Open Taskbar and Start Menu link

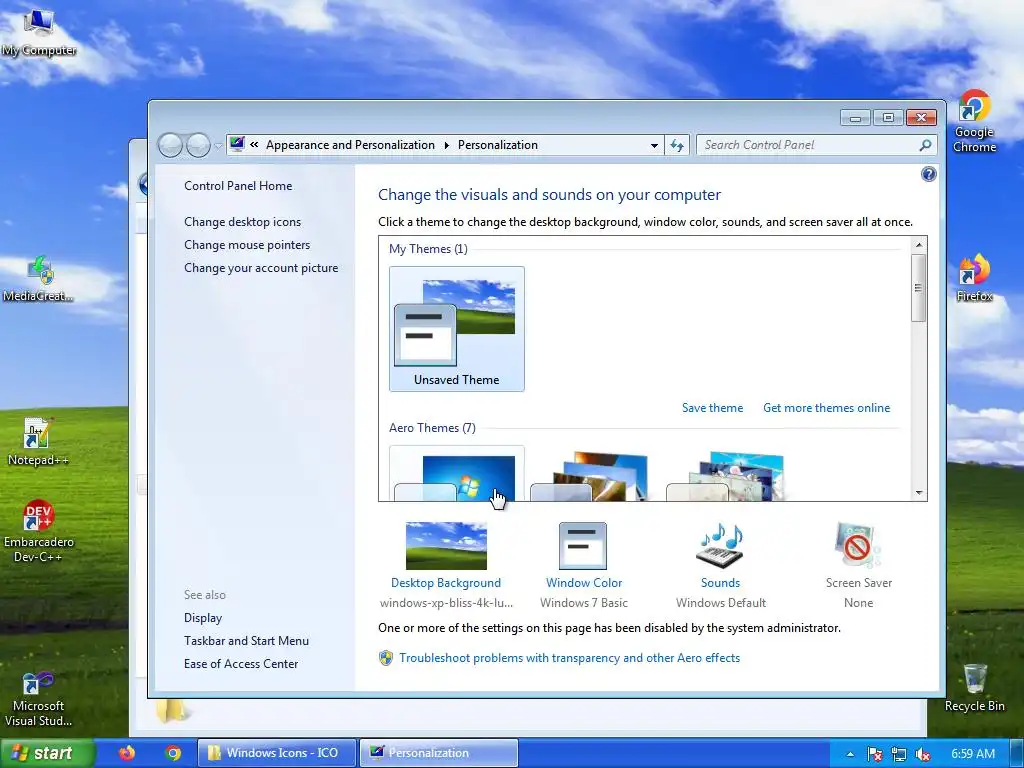point(246,641)
